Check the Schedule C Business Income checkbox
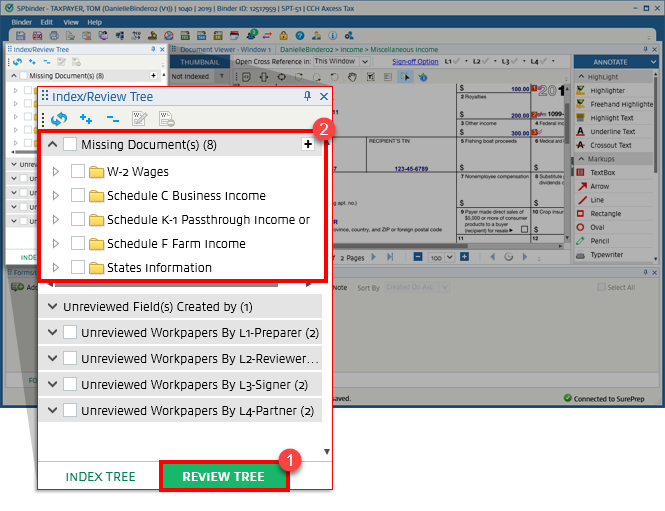The width and height of the screenshot is (665, 511). 78,195
